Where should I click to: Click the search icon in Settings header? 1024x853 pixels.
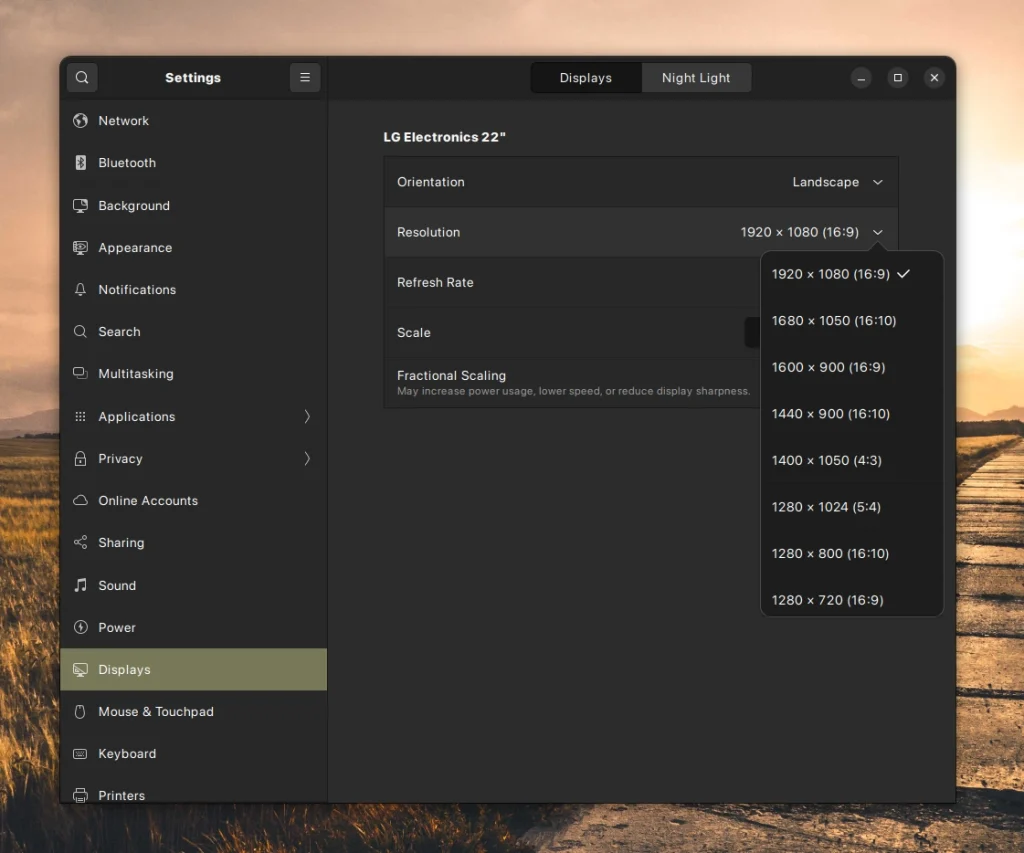click(x=82, y=77)
